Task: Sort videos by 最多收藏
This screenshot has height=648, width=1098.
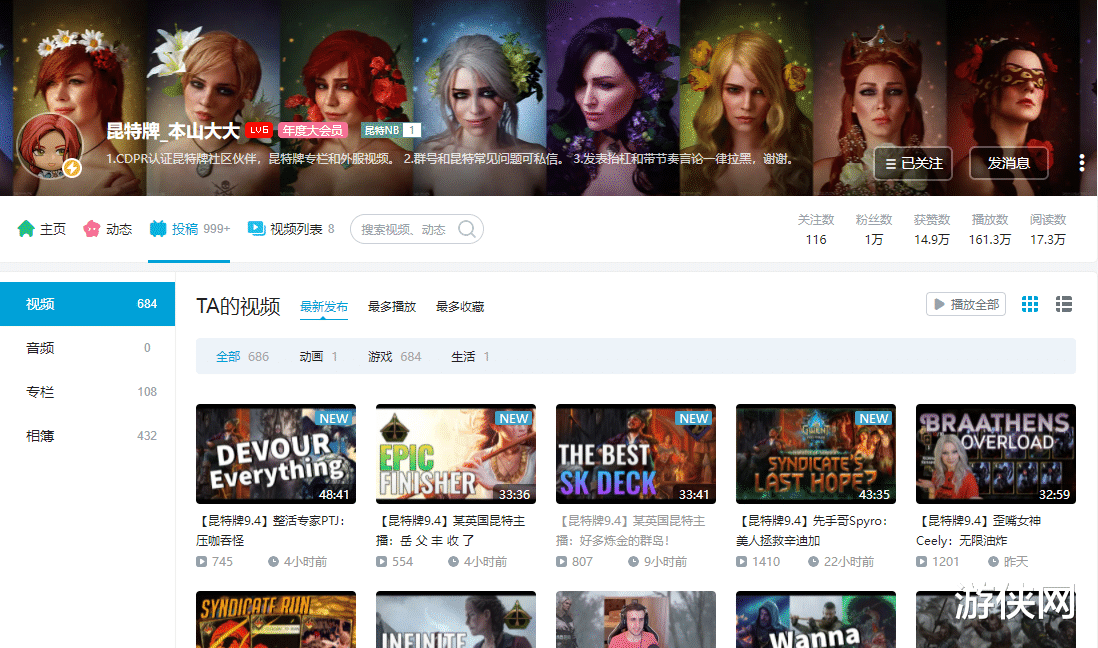Action: click(459, 307)
